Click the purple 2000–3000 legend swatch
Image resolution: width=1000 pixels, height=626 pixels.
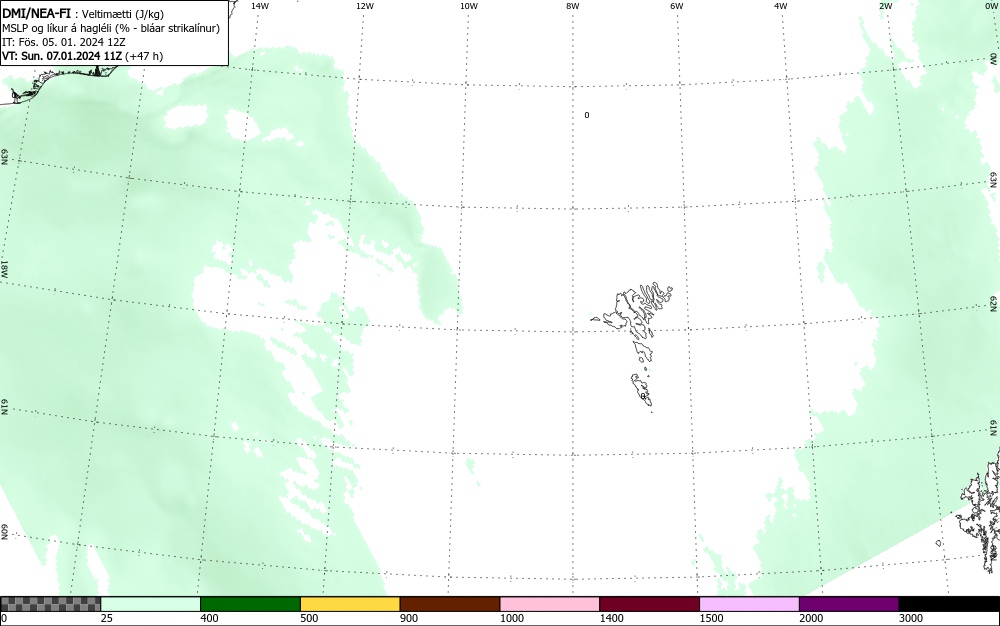[x=849, y=604]
